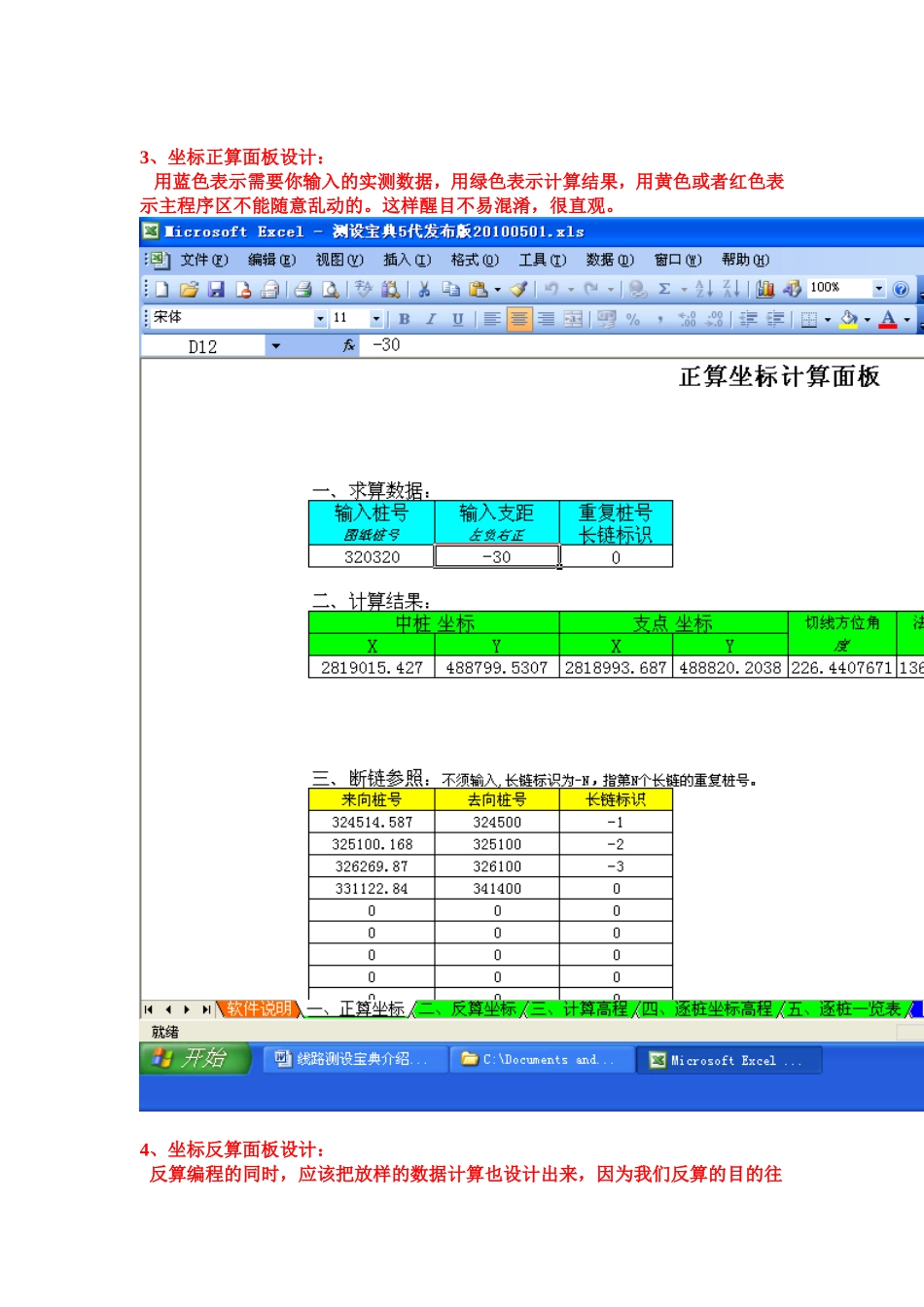This screenshot has width=924, height=1307.
Task: Apply the yellow Fill Color bucket
Action: pyautogui.click(x=849, y=319)
